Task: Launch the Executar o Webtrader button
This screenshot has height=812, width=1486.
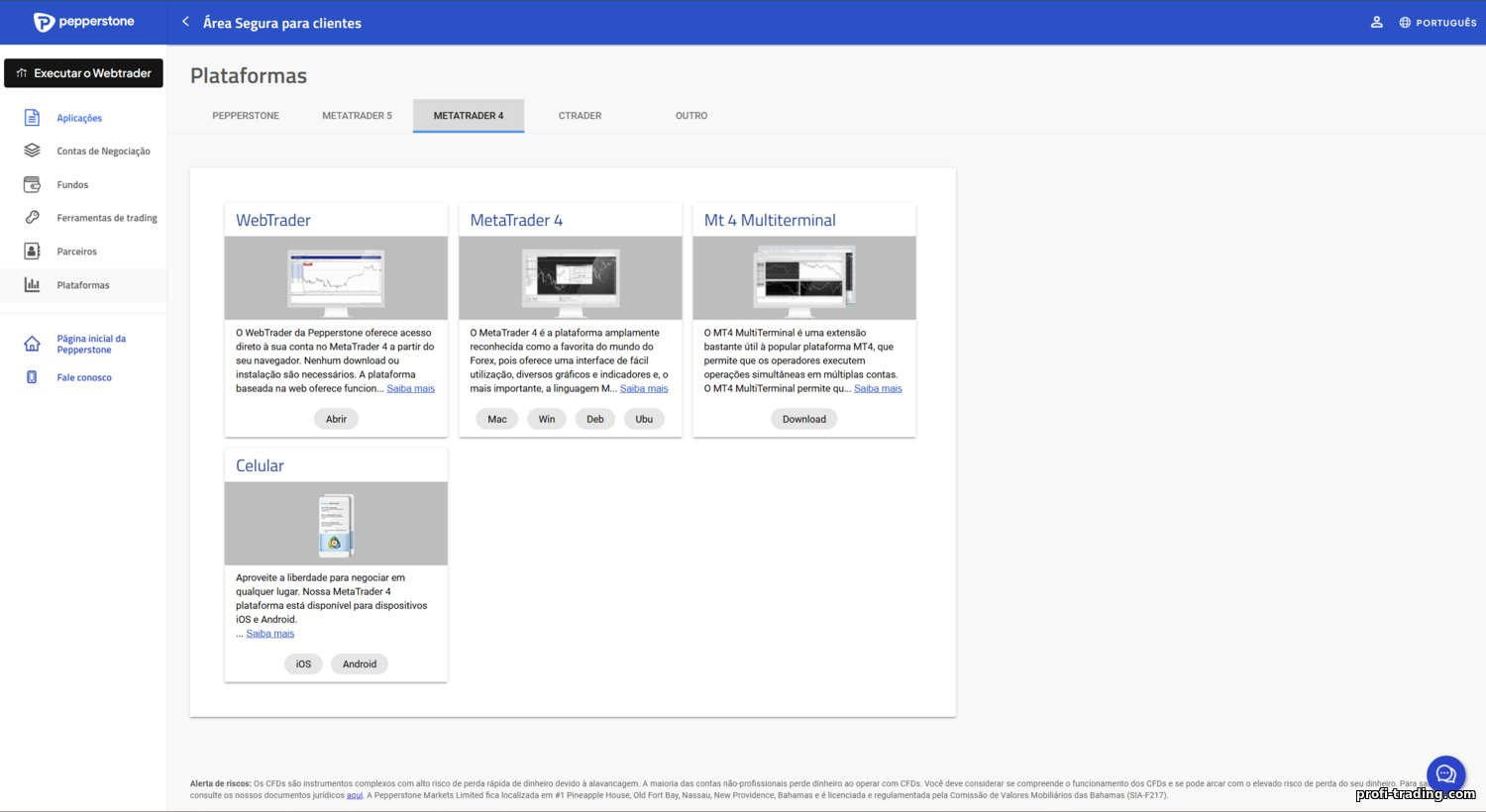Action: tap(83, 73)
